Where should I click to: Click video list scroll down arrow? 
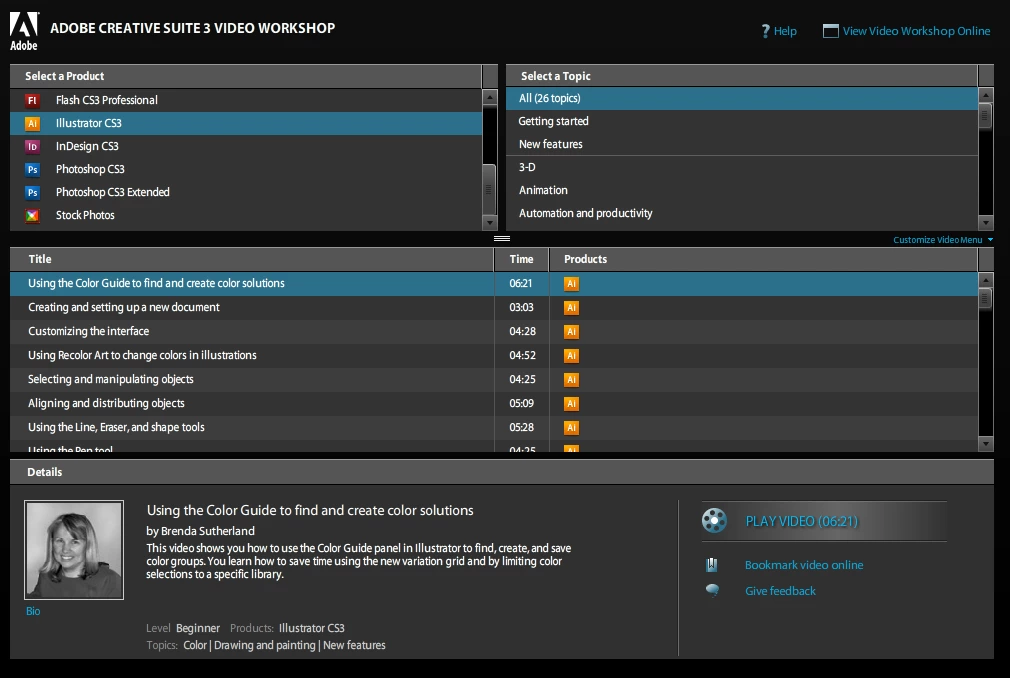click(986, 444)
